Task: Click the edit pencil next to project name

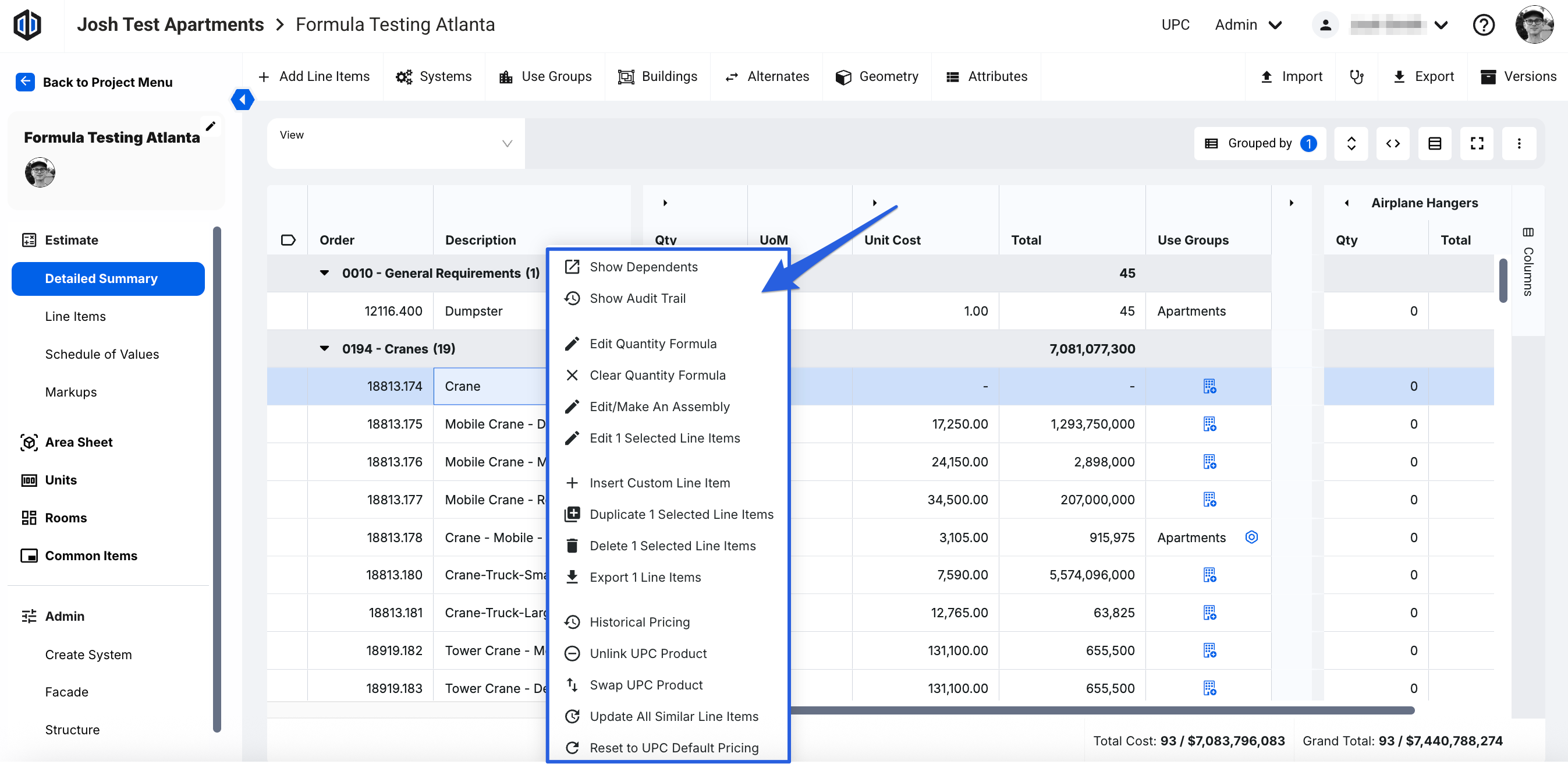Action: click(211, 126)
